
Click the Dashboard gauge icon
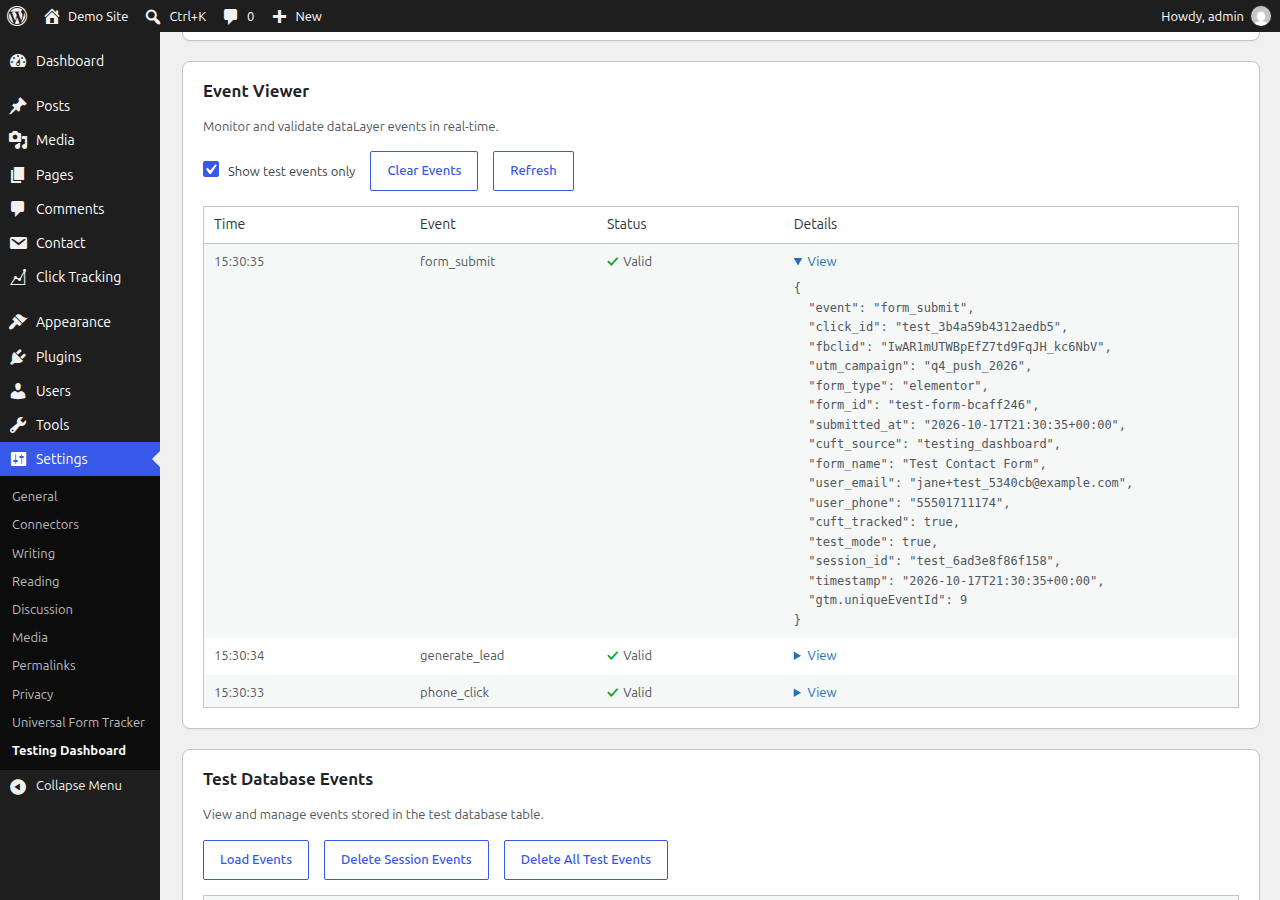coord(18,61)
